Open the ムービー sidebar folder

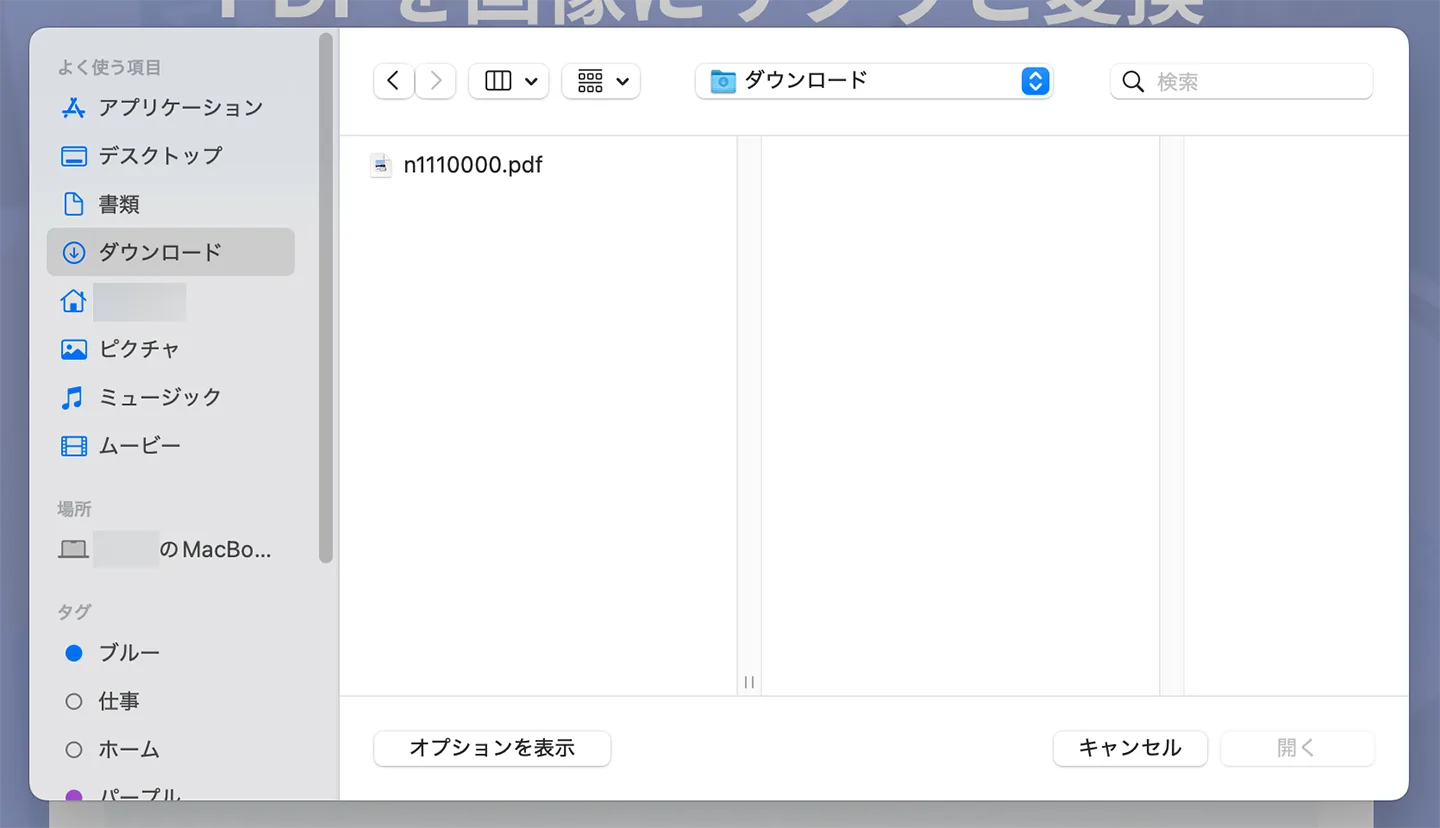140,445
